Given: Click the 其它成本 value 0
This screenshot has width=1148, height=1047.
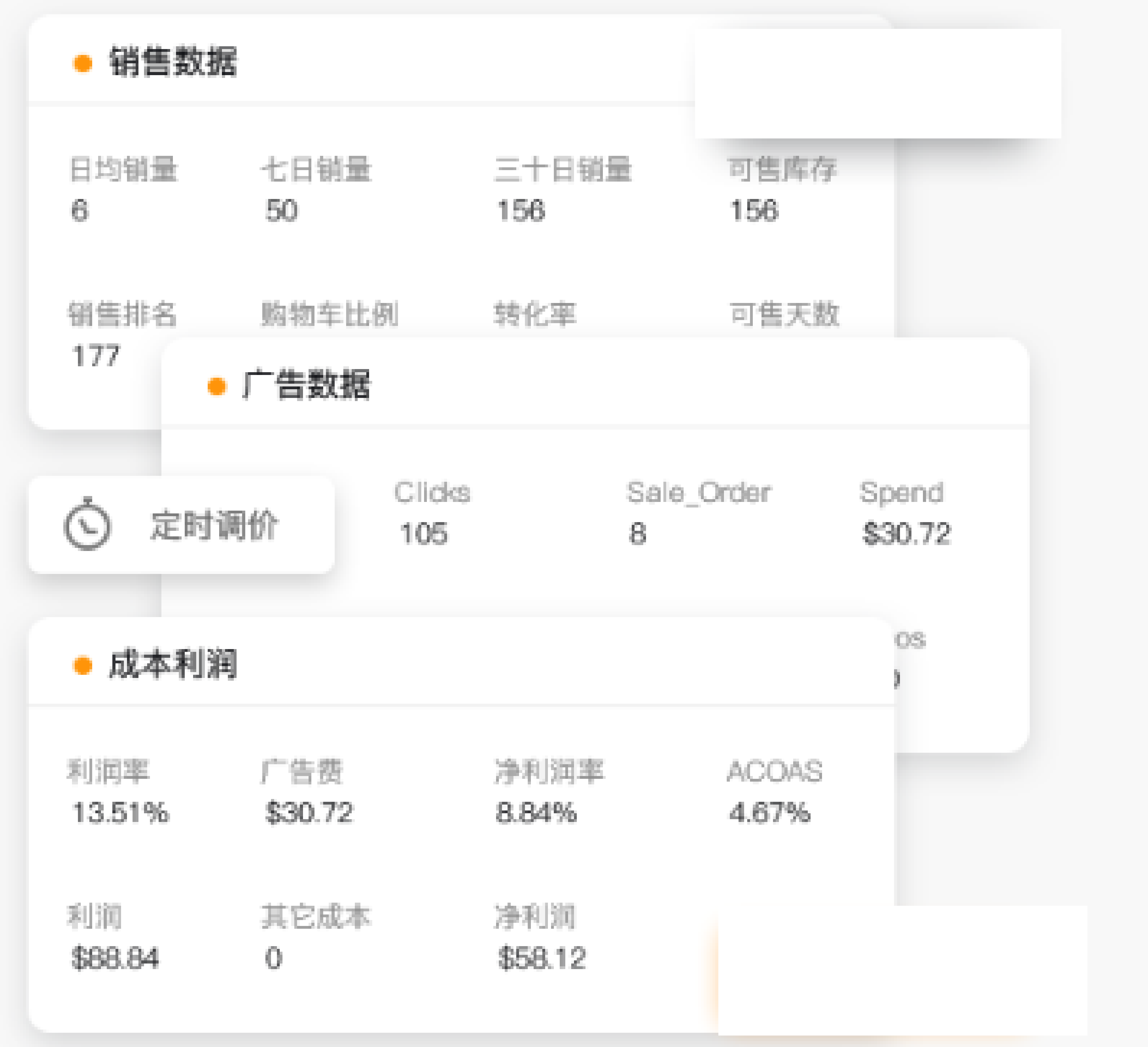Looking at the screenshot, I should click(273, 958).
